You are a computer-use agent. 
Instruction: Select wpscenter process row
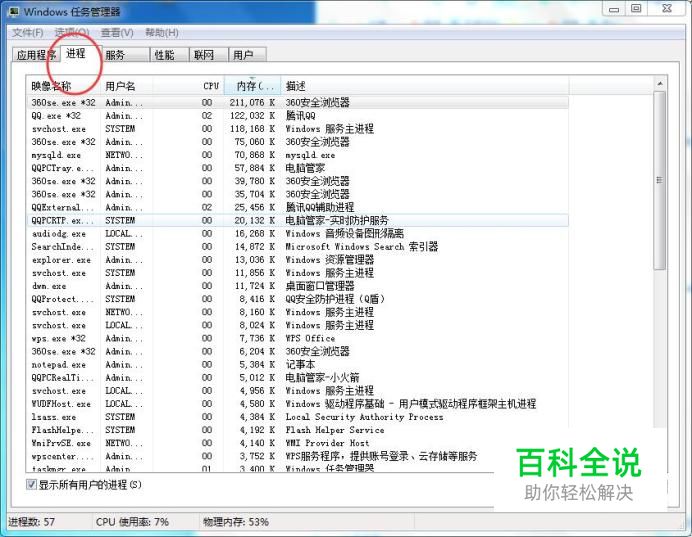[x=297, y=456]
